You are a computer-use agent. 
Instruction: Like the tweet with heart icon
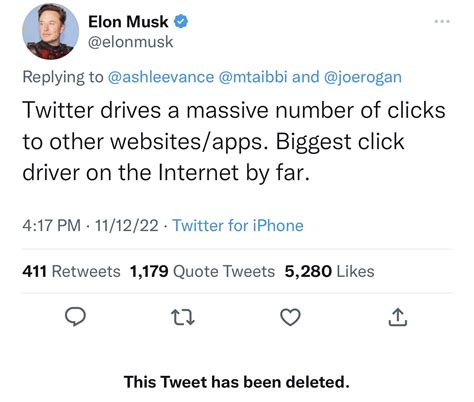coord(290,317)
